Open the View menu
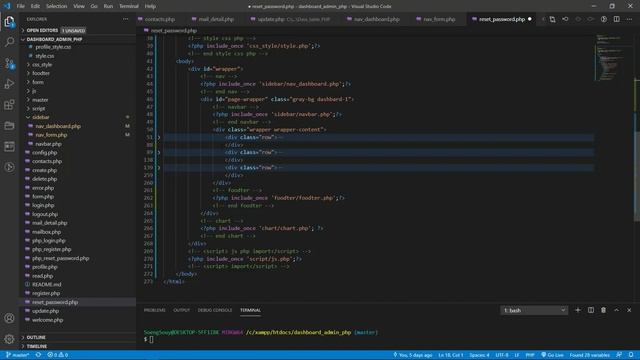 (79, 6)
